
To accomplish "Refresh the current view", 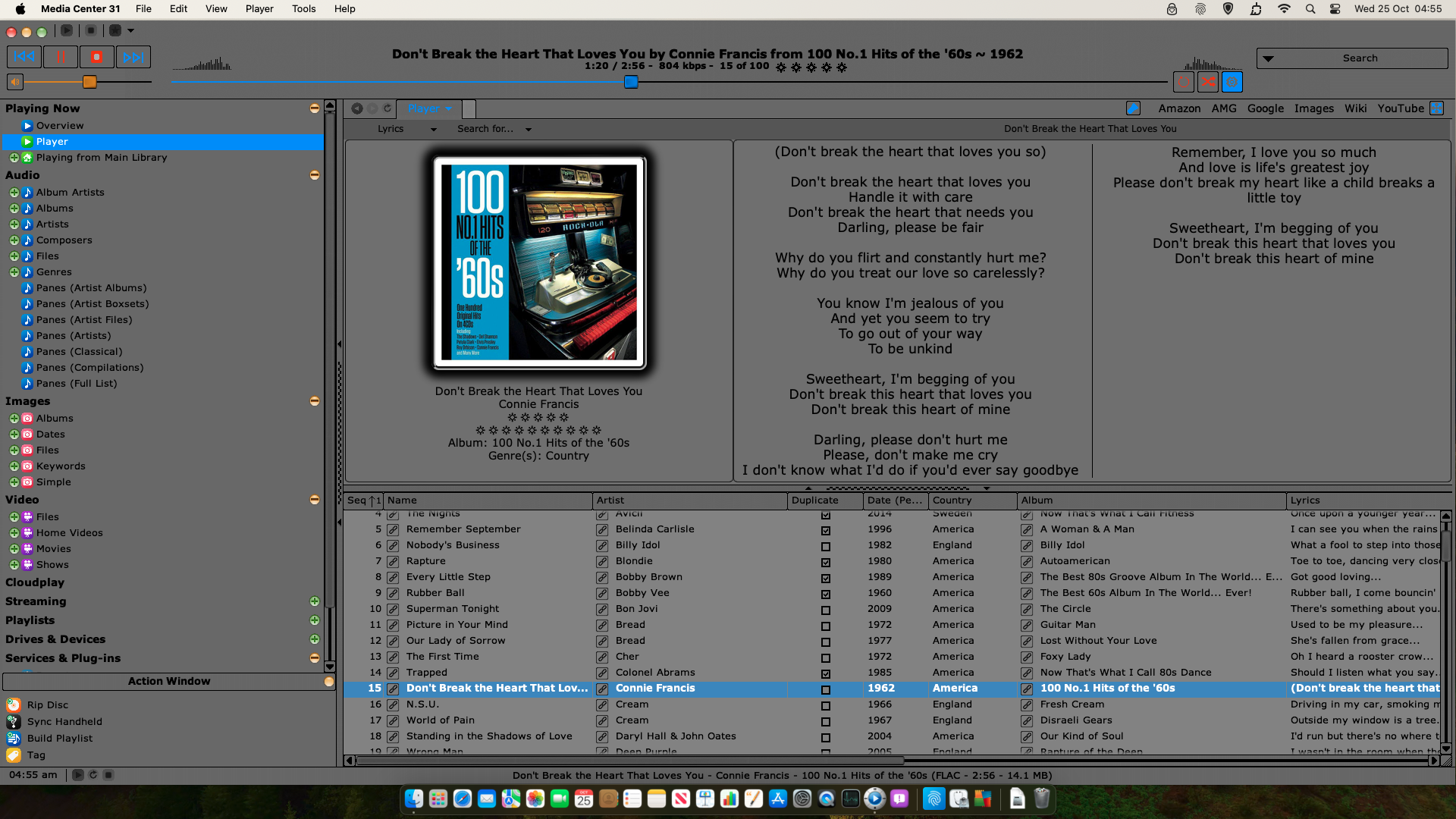I will click(x=387, y=108).
